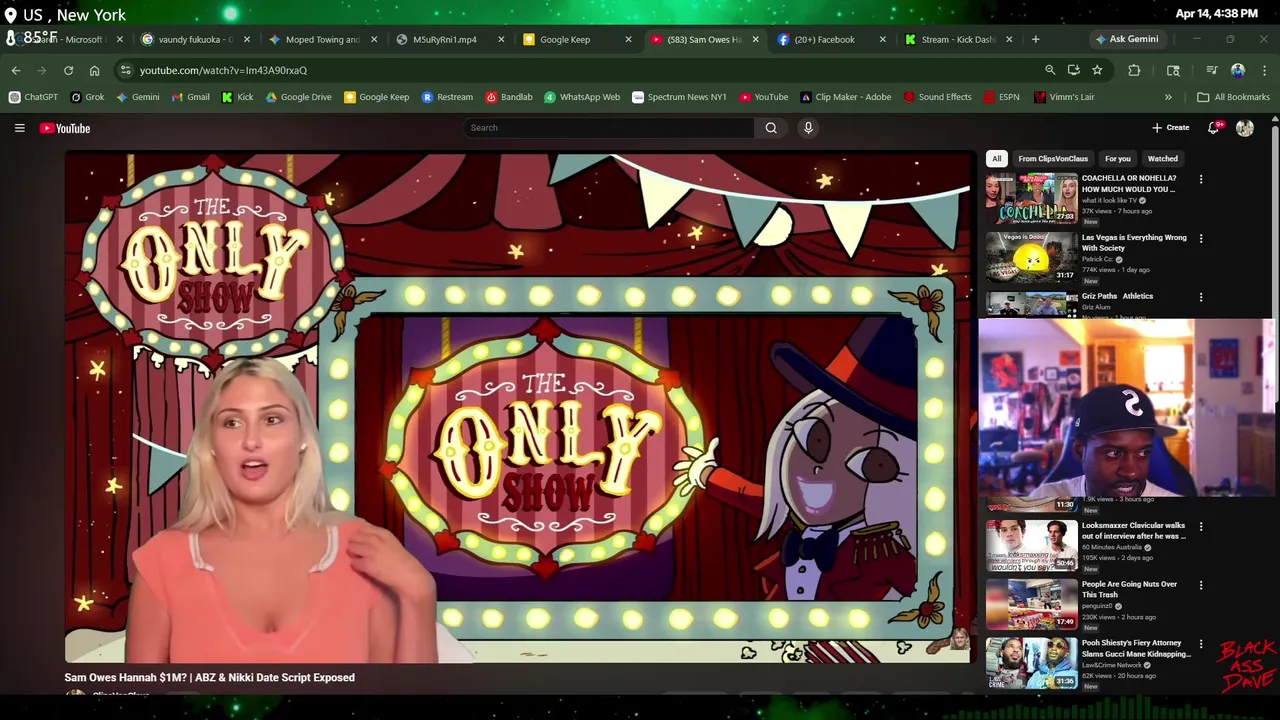Open more options for COACHELLA OR NOHELLA video

(x=1201, y=179)
